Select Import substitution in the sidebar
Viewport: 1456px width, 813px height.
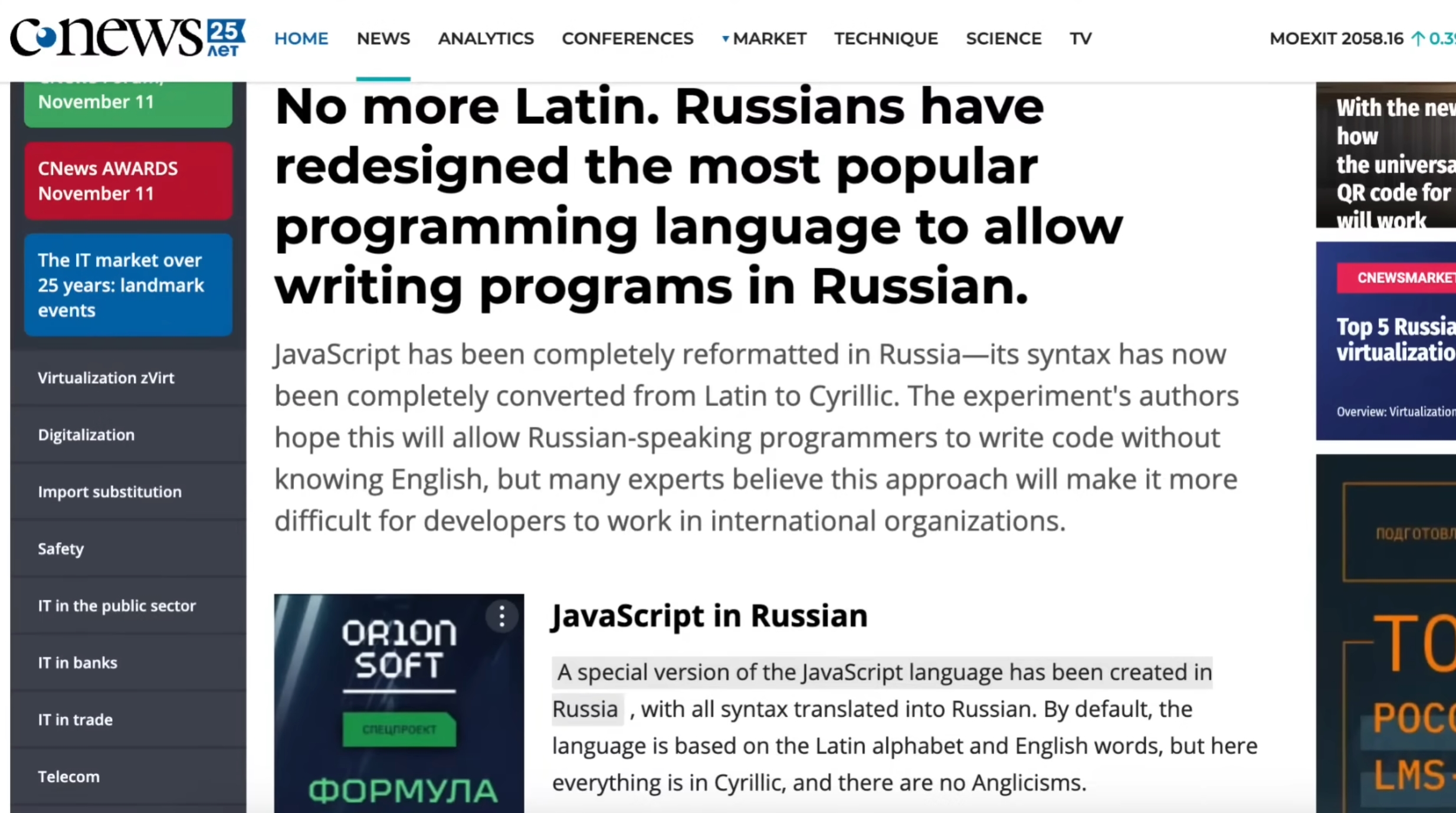(x=110, y=491)
